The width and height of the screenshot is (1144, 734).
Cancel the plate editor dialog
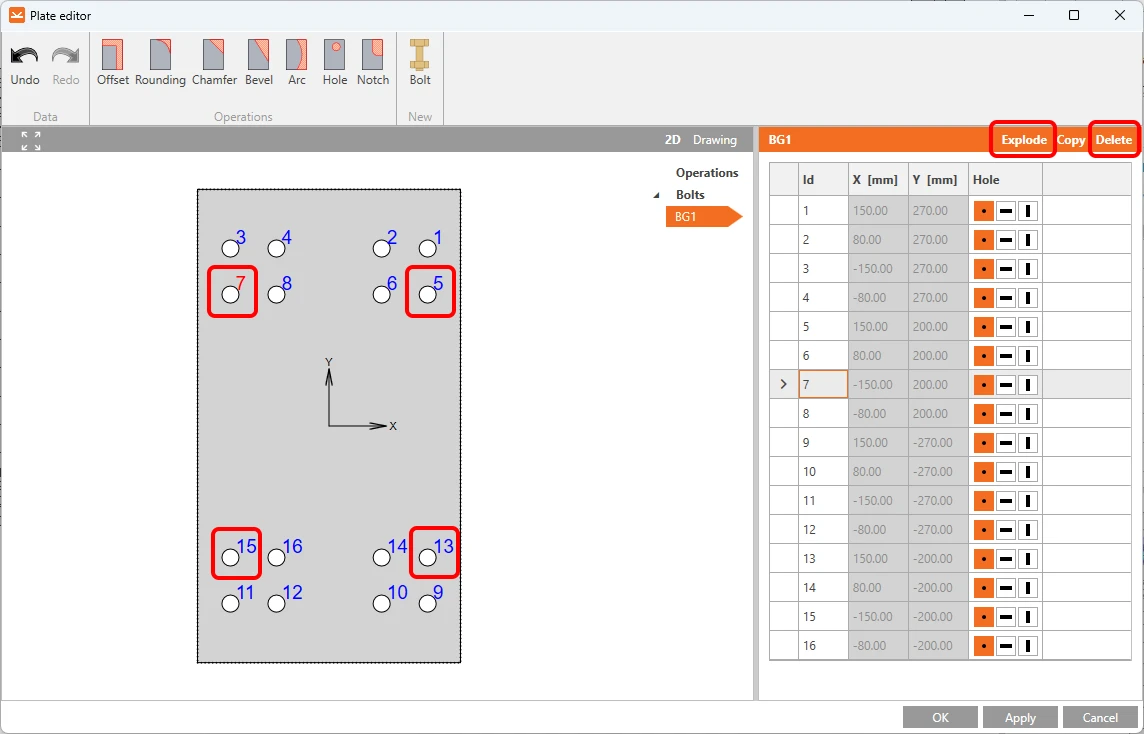coord(1099,717)
